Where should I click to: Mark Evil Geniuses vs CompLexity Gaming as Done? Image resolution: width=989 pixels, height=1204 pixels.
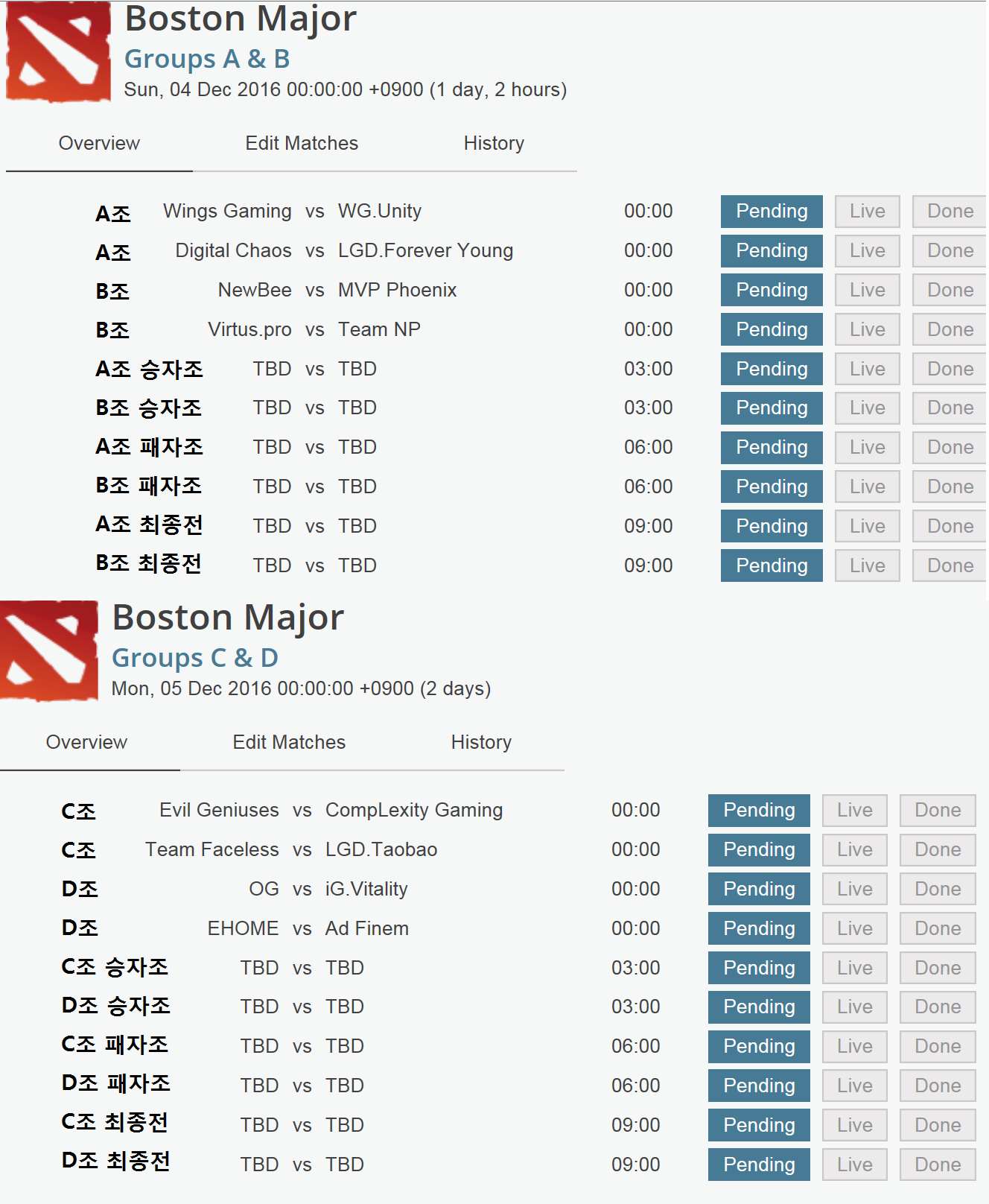coord(937,811)
